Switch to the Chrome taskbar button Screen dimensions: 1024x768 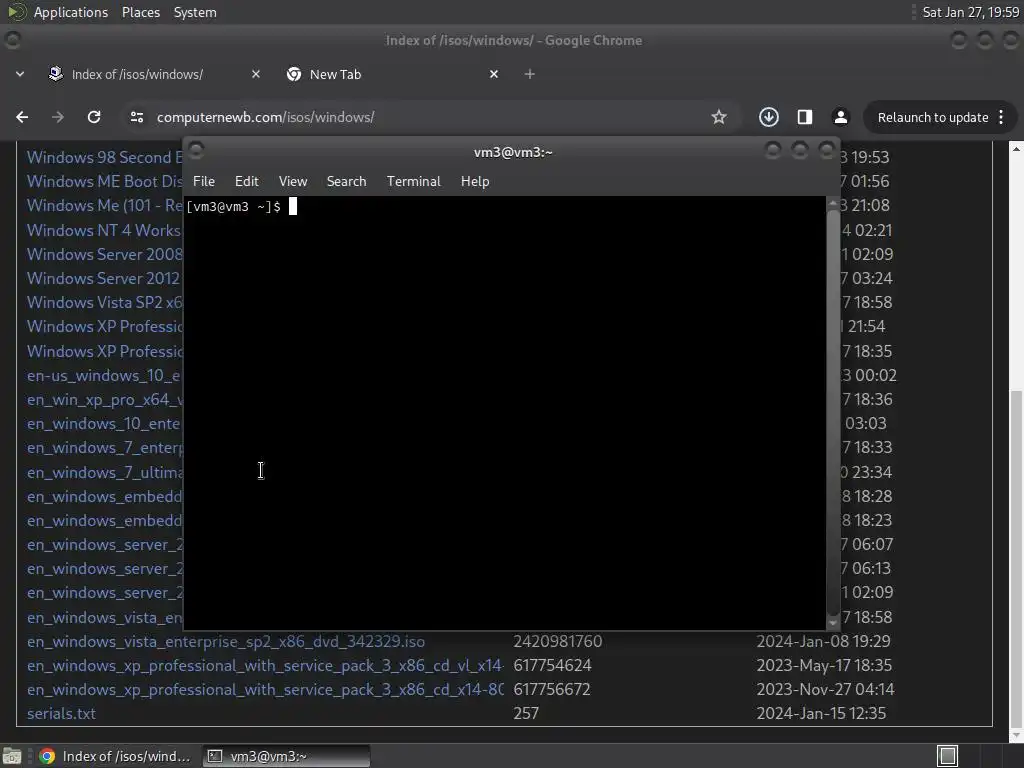coord(115,756)
